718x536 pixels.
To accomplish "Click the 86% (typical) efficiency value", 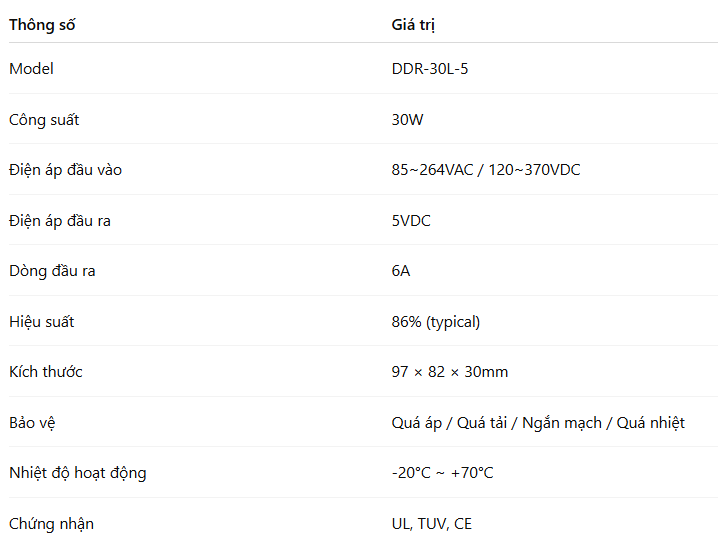I will (x=436, y=322).
